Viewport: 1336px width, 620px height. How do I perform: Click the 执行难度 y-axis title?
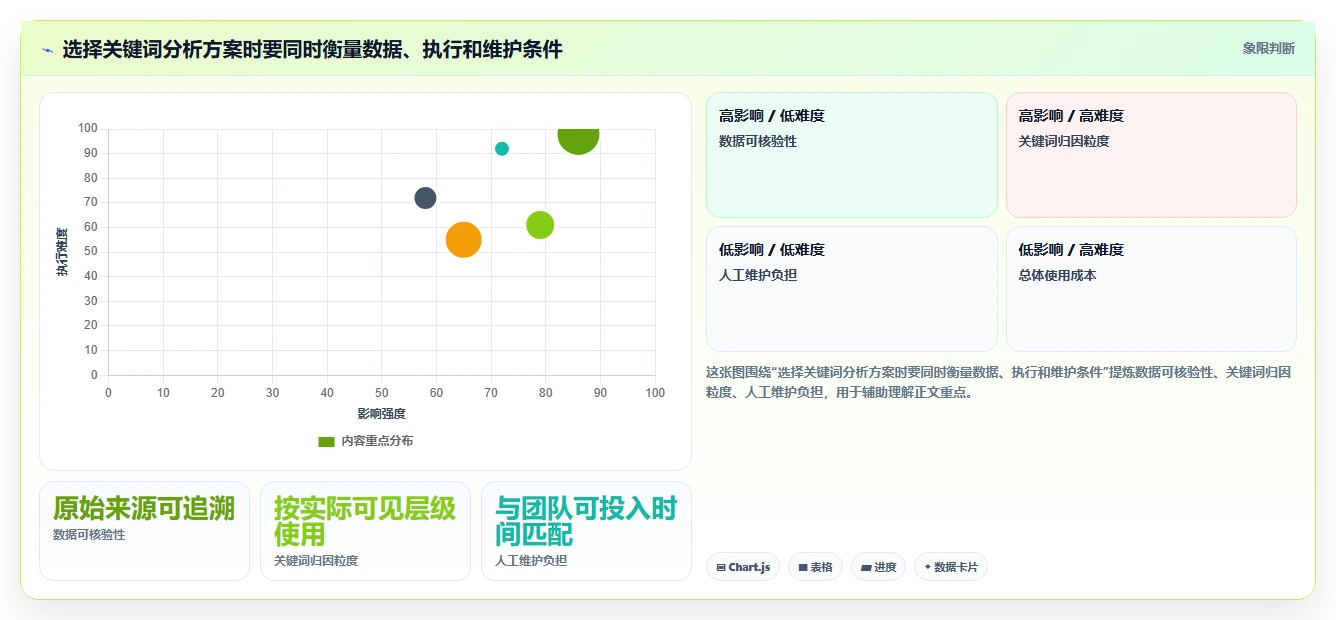point(62,252)
